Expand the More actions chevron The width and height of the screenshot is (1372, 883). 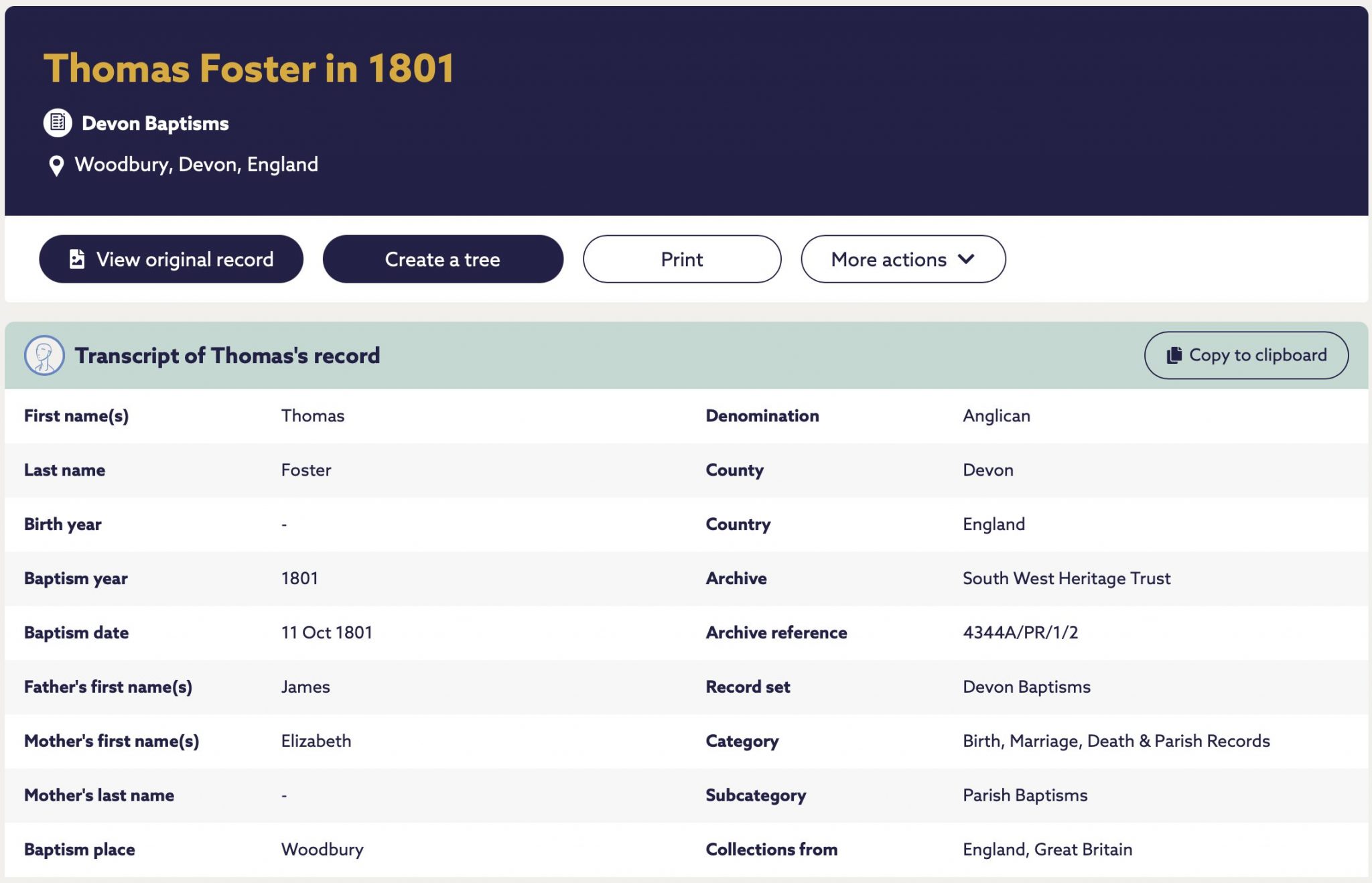[x=966, y=259]
